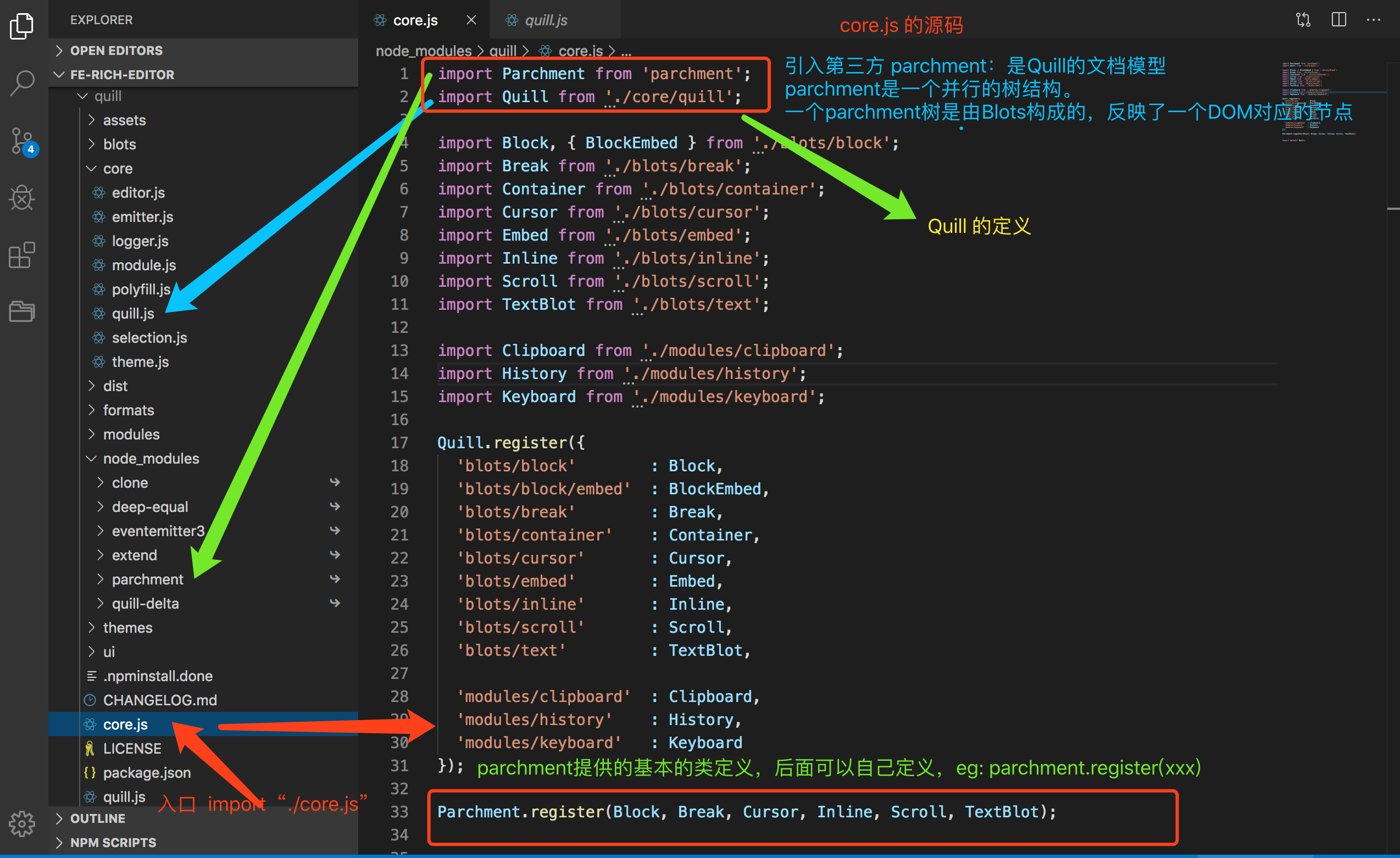
Task: Click the Manage gear icon
Action: 22,823
